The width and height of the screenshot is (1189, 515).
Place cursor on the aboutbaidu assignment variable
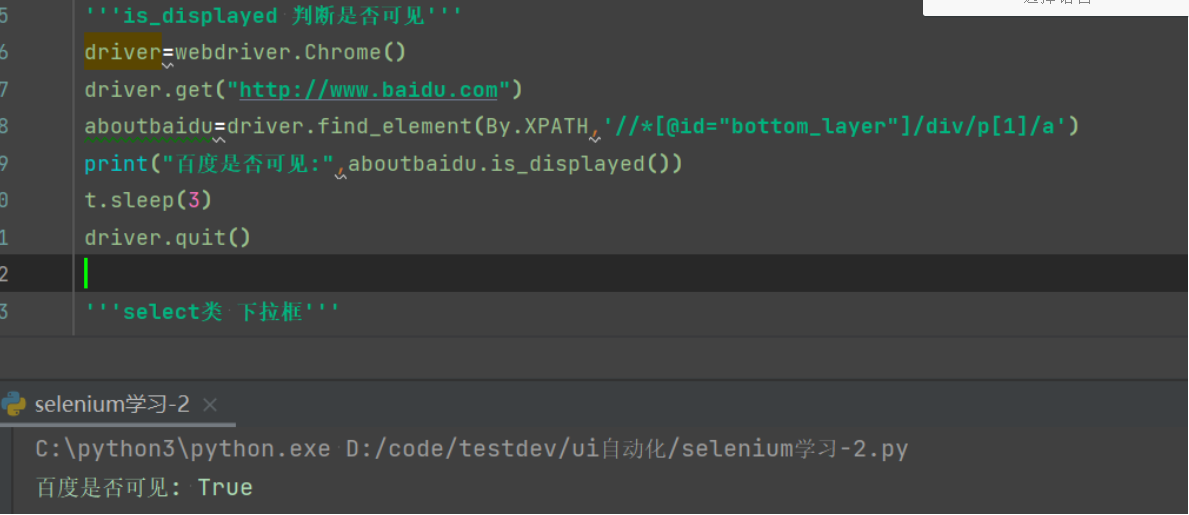148,127
